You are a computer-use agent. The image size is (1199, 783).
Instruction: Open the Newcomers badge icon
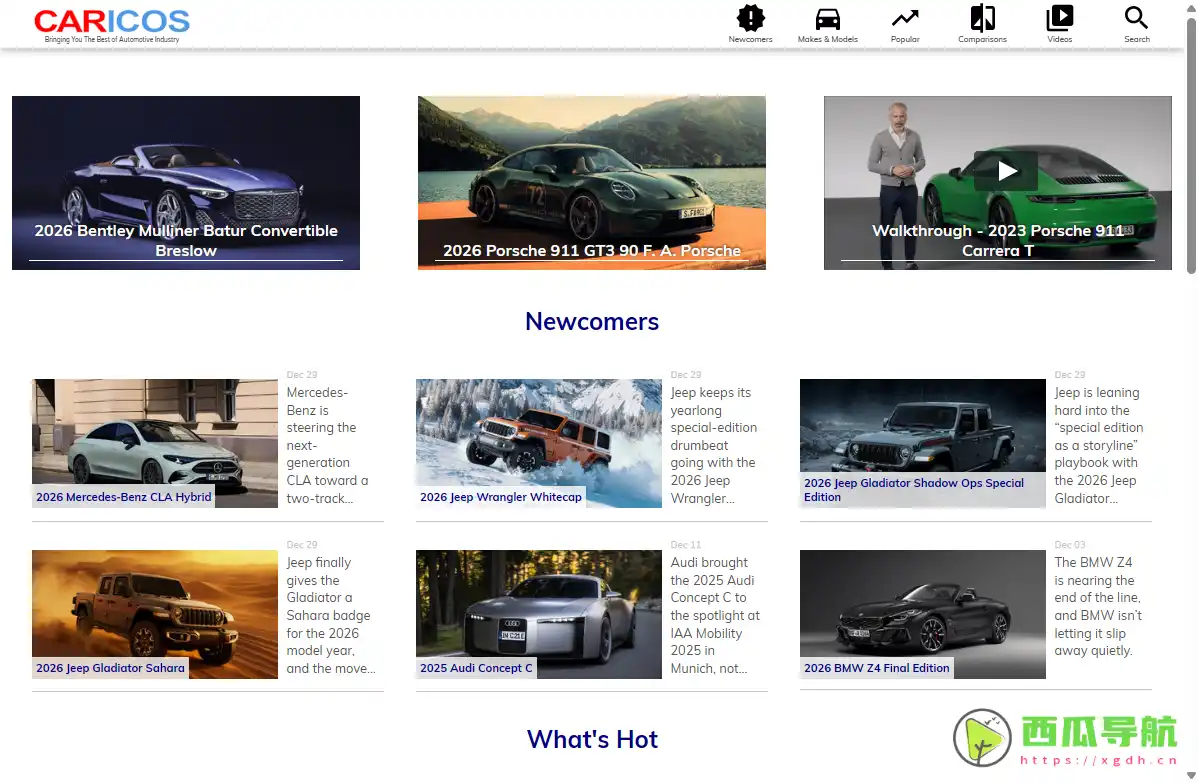tap(750, 19)
